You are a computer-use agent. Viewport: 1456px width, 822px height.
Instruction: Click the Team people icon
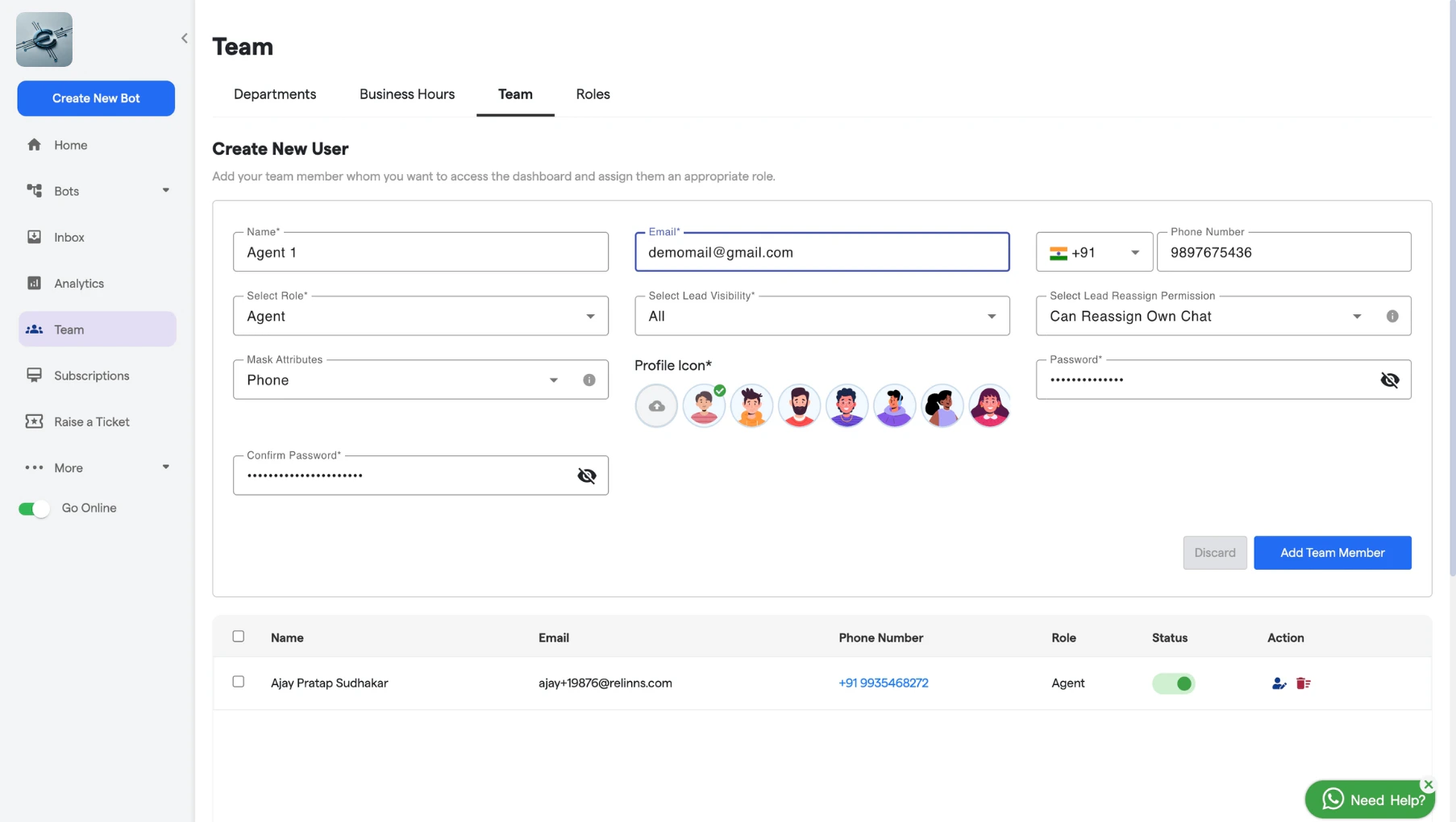coord(34,330)
